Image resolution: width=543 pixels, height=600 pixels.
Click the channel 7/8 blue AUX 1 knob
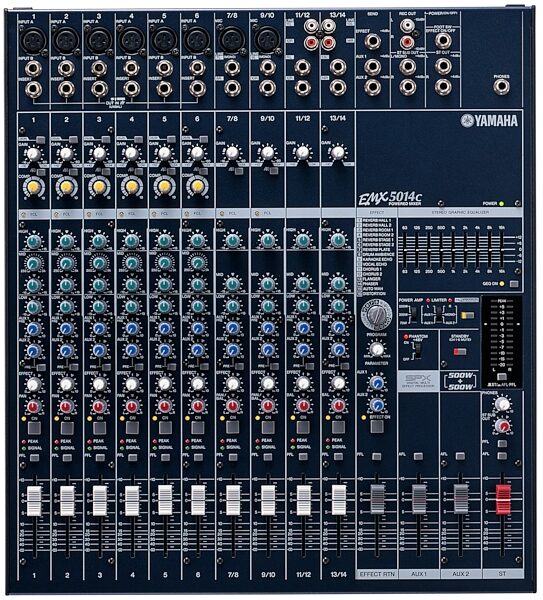[x=232, y=328]
